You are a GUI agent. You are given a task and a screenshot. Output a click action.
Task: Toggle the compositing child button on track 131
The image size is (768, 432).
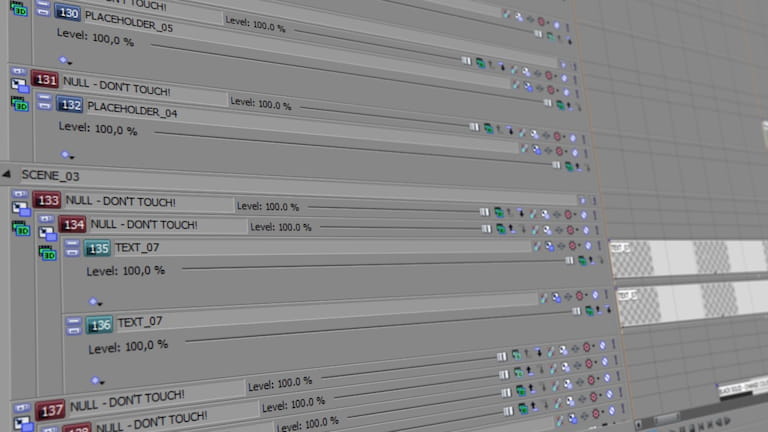click(x=18, y=72)
